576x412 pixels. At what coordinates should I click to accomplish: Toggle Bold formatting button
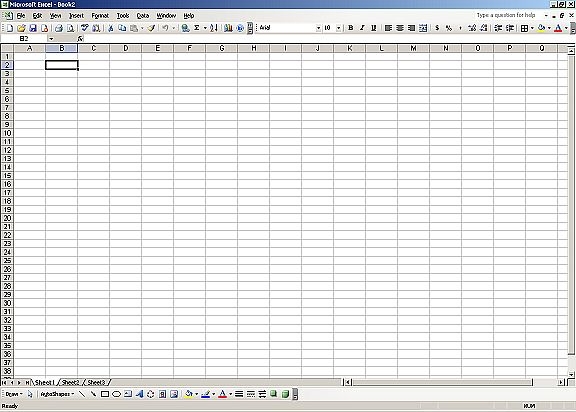[x=350, y=28]
